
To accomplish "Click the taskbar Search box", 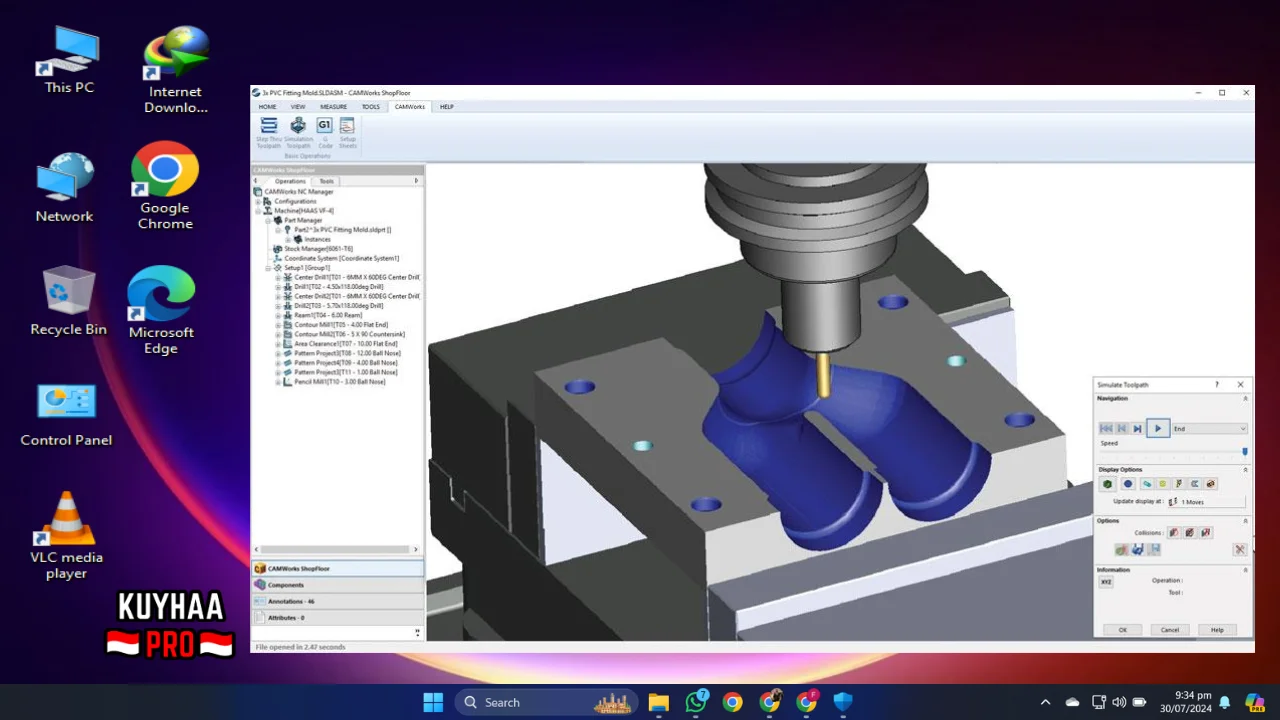I will [546, 702].
